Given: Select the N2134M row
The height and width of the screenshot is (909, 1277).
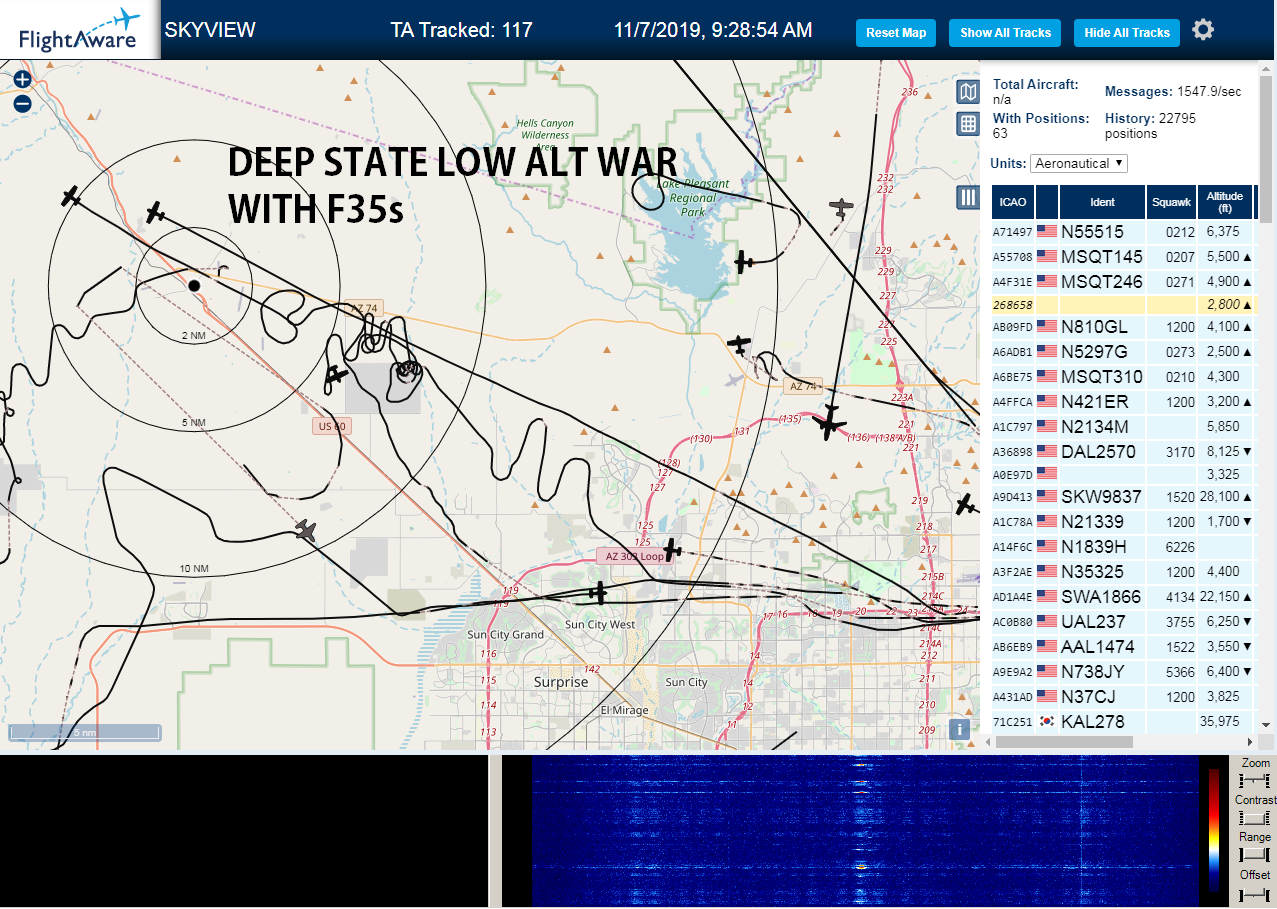Looking at the screenshot, I should point(1123,427).
